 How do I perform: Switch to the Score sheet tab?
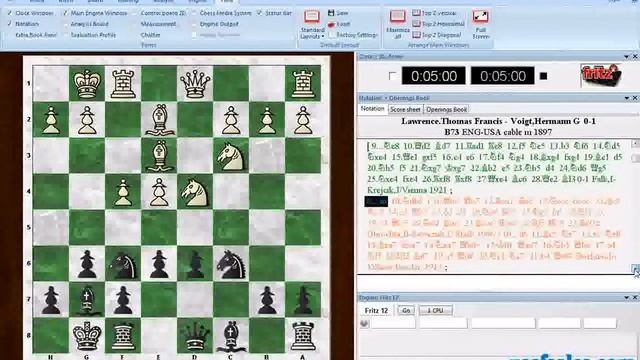pyautogui.click(x=405, y=109)
